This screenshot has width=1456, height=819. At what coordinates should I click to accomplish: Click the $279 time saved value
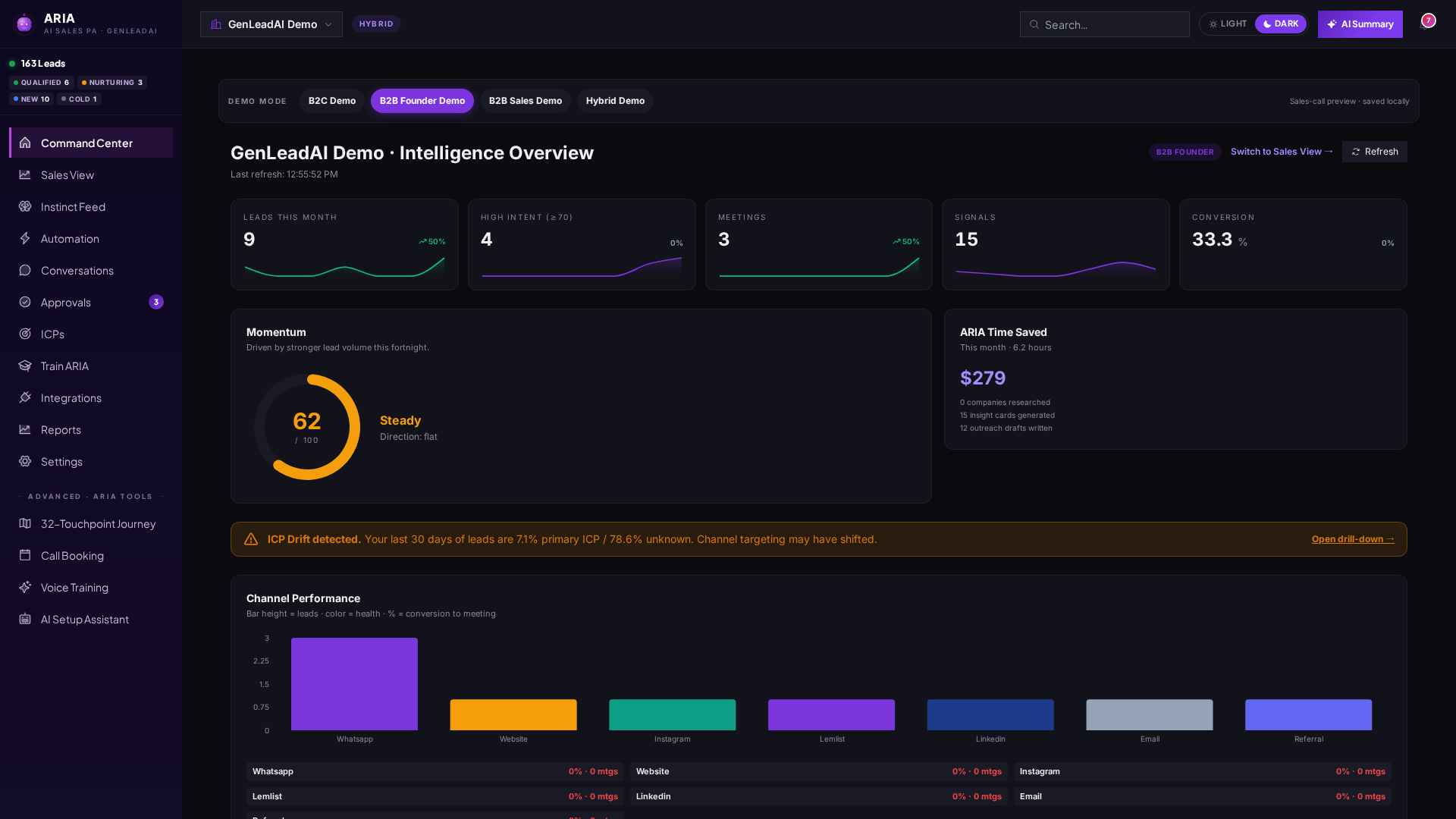983,378
